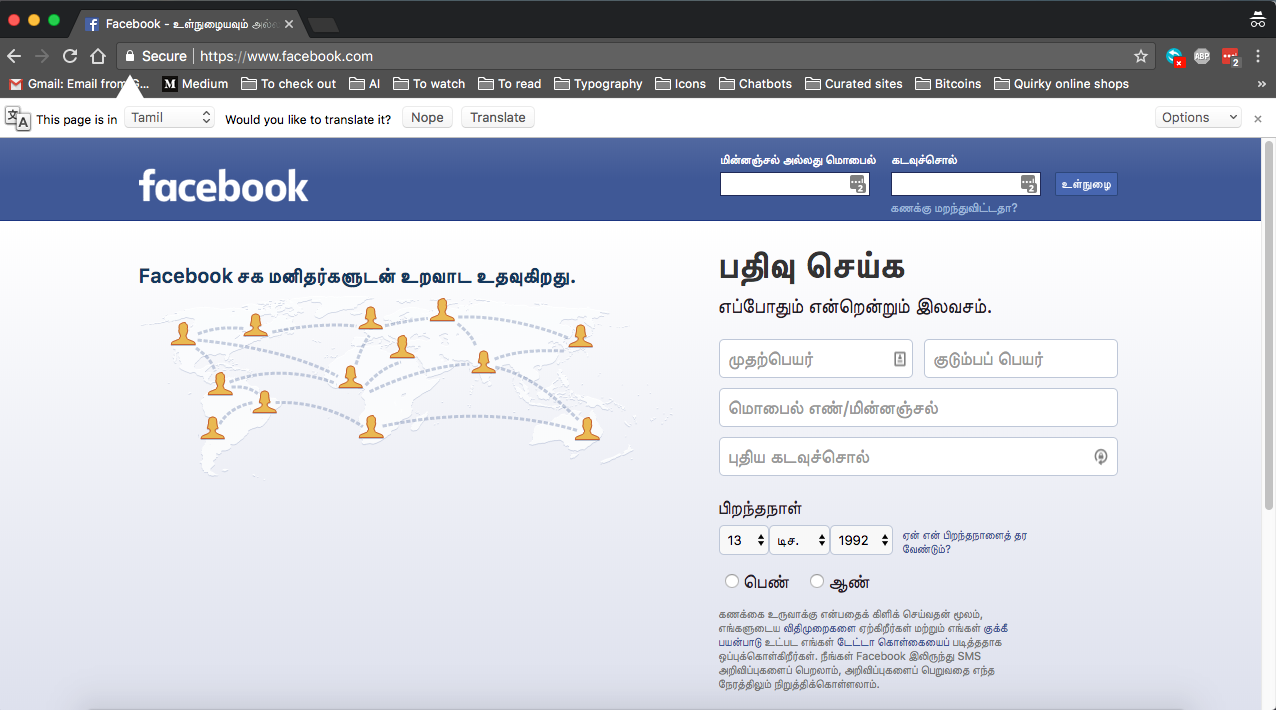This screenshot has height=710, width=1276.
Task: Select the பெண் (female) radio button
Action: tap(732, 581)
